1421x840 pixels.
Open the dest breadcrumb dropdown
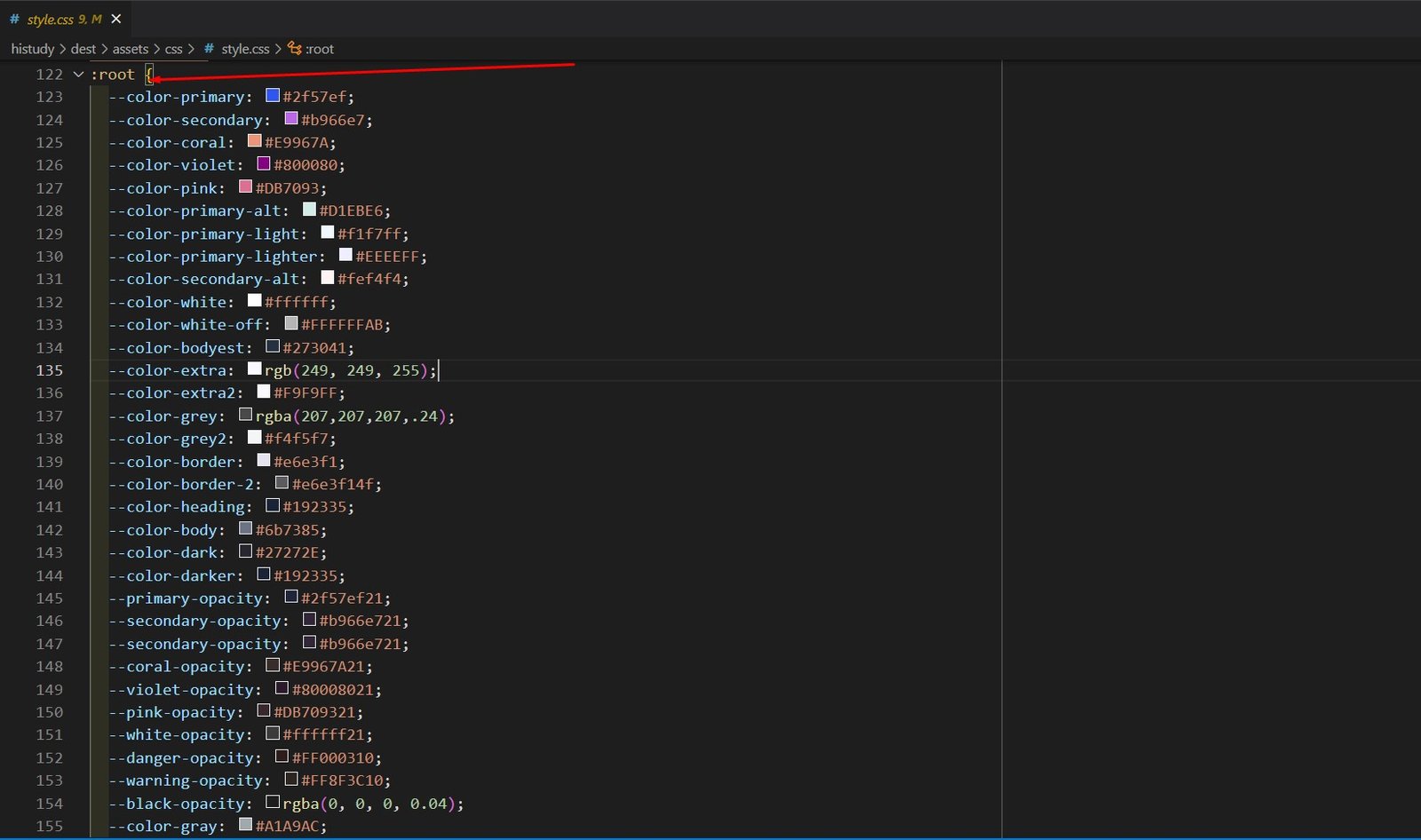(x=83, y=49)
